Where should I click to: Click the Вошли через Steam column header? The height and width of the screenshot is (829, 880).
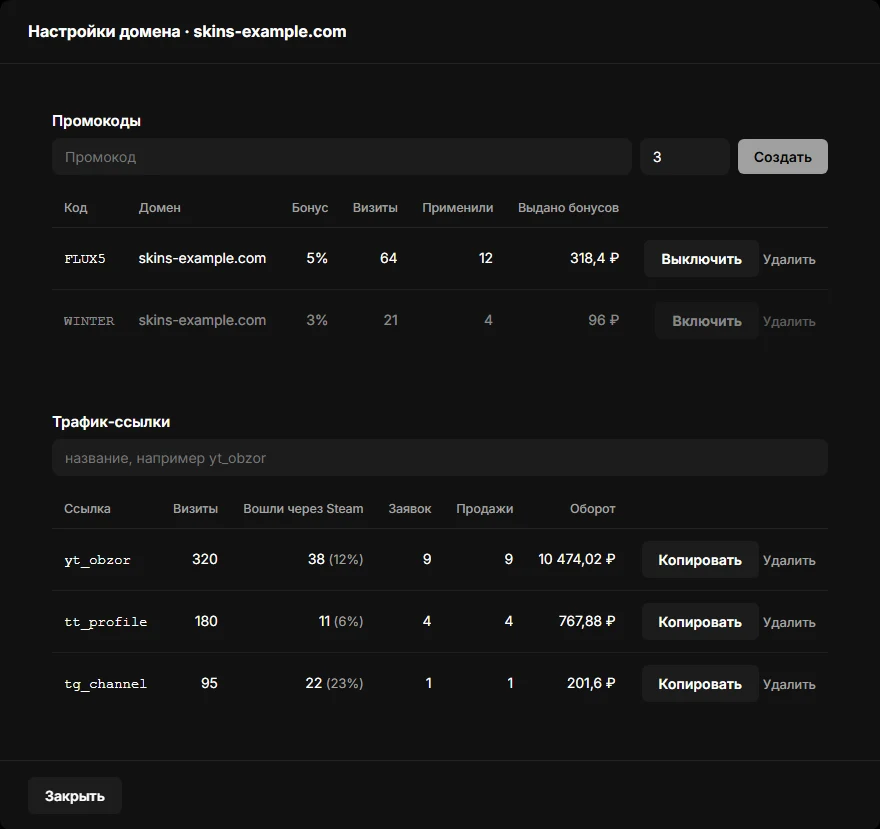pyautogui.click(x=303, y=509)
